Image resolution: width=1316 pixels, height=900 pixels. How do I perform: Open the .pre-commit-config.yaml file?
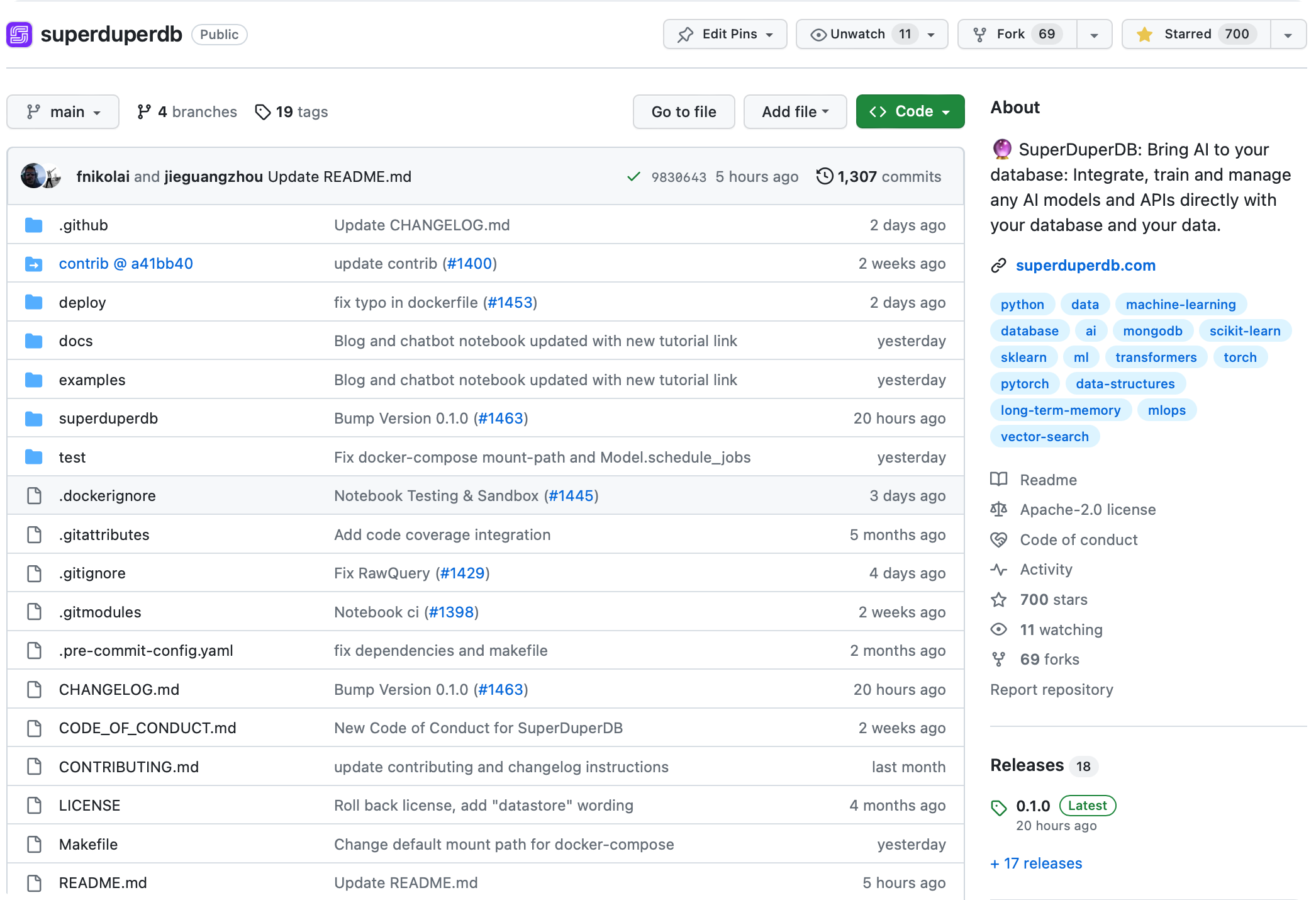tap(146, 651)
